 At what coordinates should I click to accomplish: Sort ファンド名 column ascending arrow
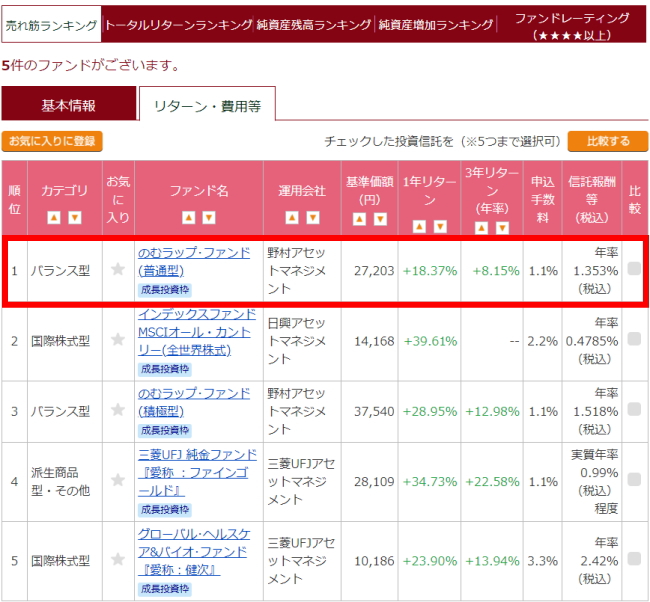[189, 217]
